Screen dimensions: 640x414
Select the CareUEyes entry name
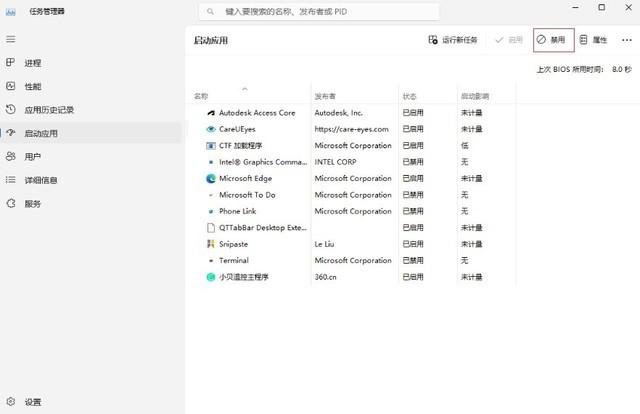(237, 129)
